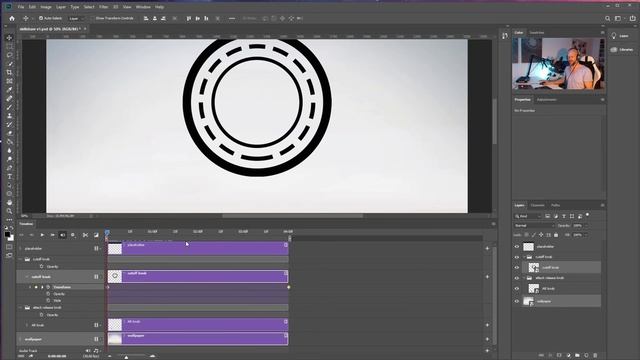Select the Eyedropper tool
640x360 pixels.
9,90
